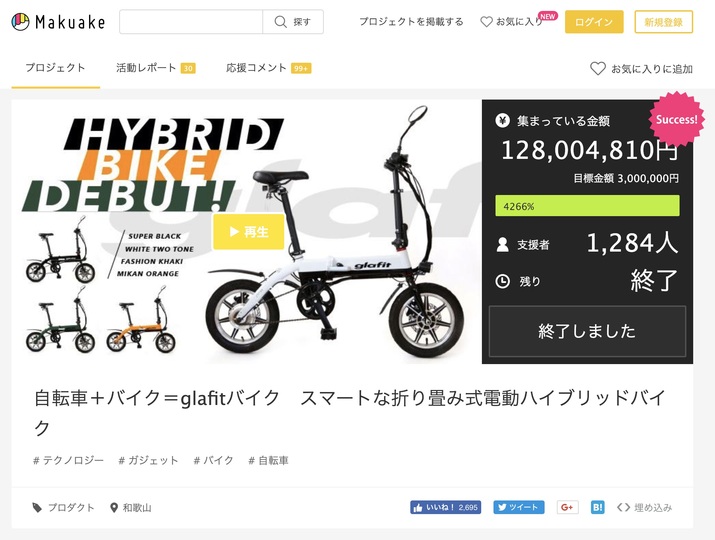This screenshot has width=715, height=540.
Task: Tweet the project with ツイート button
Action: [x=518, y=507]
